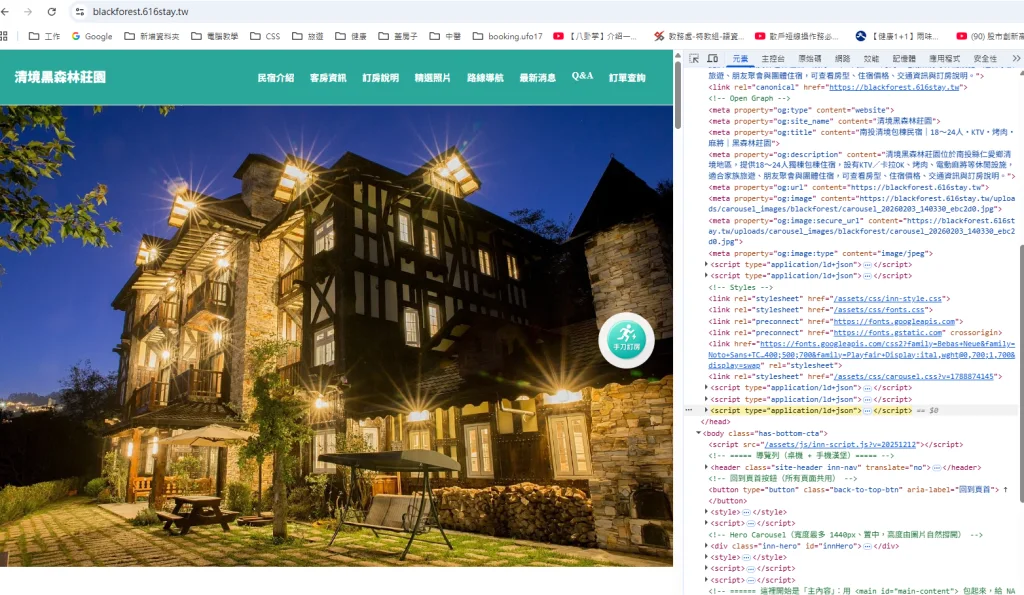Follow the inn-style.css stylesheet link
The image size is (1024, 595).
point(887,299)
